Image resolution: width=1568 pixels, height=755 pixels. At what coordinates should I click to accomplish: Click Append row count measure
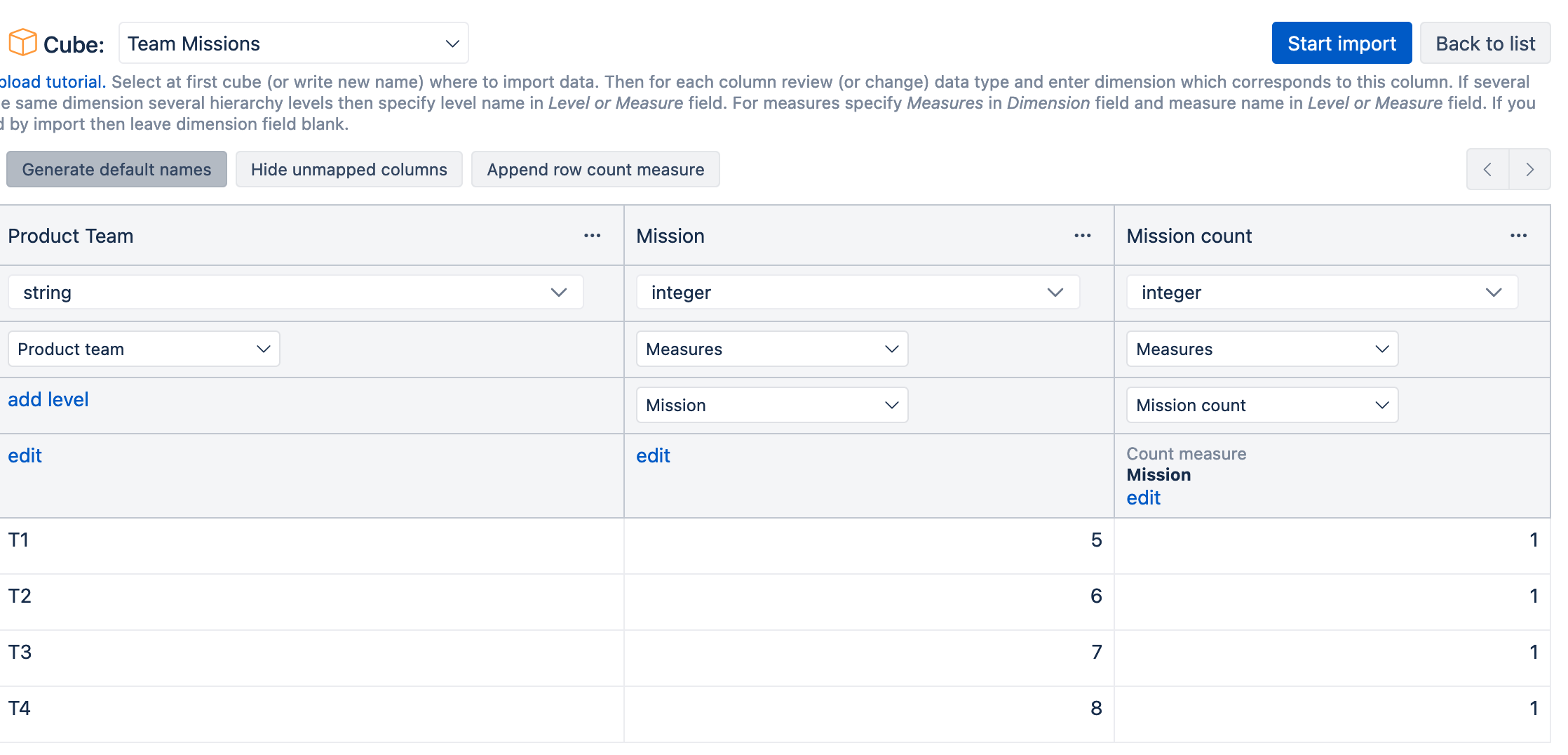coord(595,169)
